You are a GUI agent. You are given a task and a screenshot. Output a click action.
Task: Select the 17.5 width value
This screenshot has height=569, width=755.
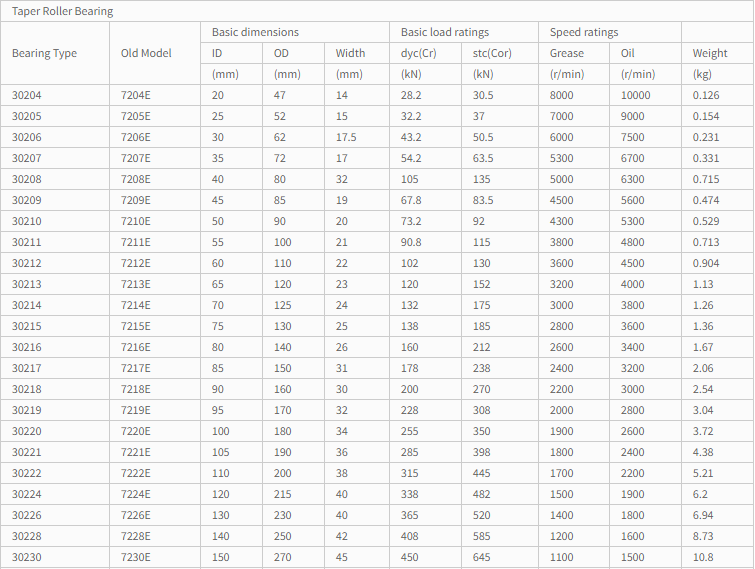[346, 137]
